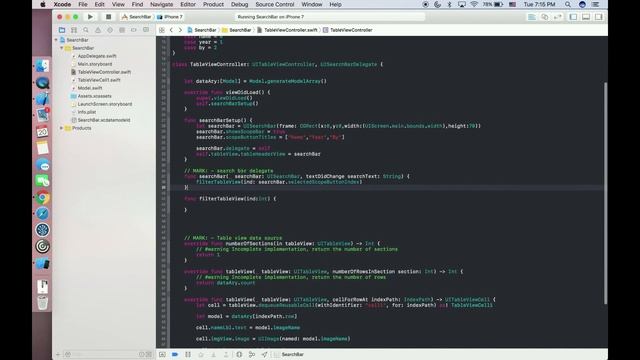Open TableViewController.swift jump bar item
This screenshot has width=640, height=360.
click(287, 30)
